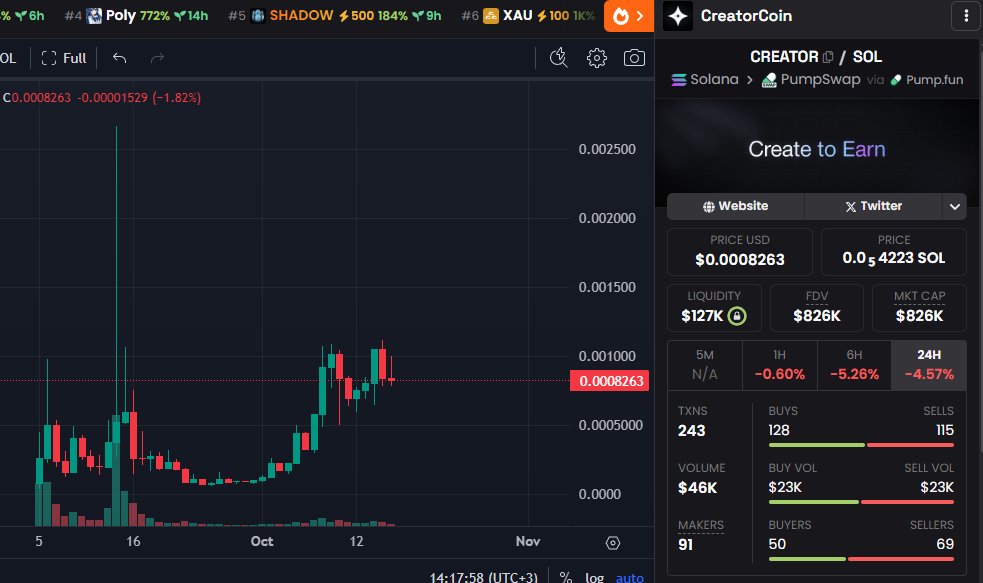Screen dimensions: 983x583
Task: Click the PumpSwap DEX icon
Action: [x=769, y=80]
